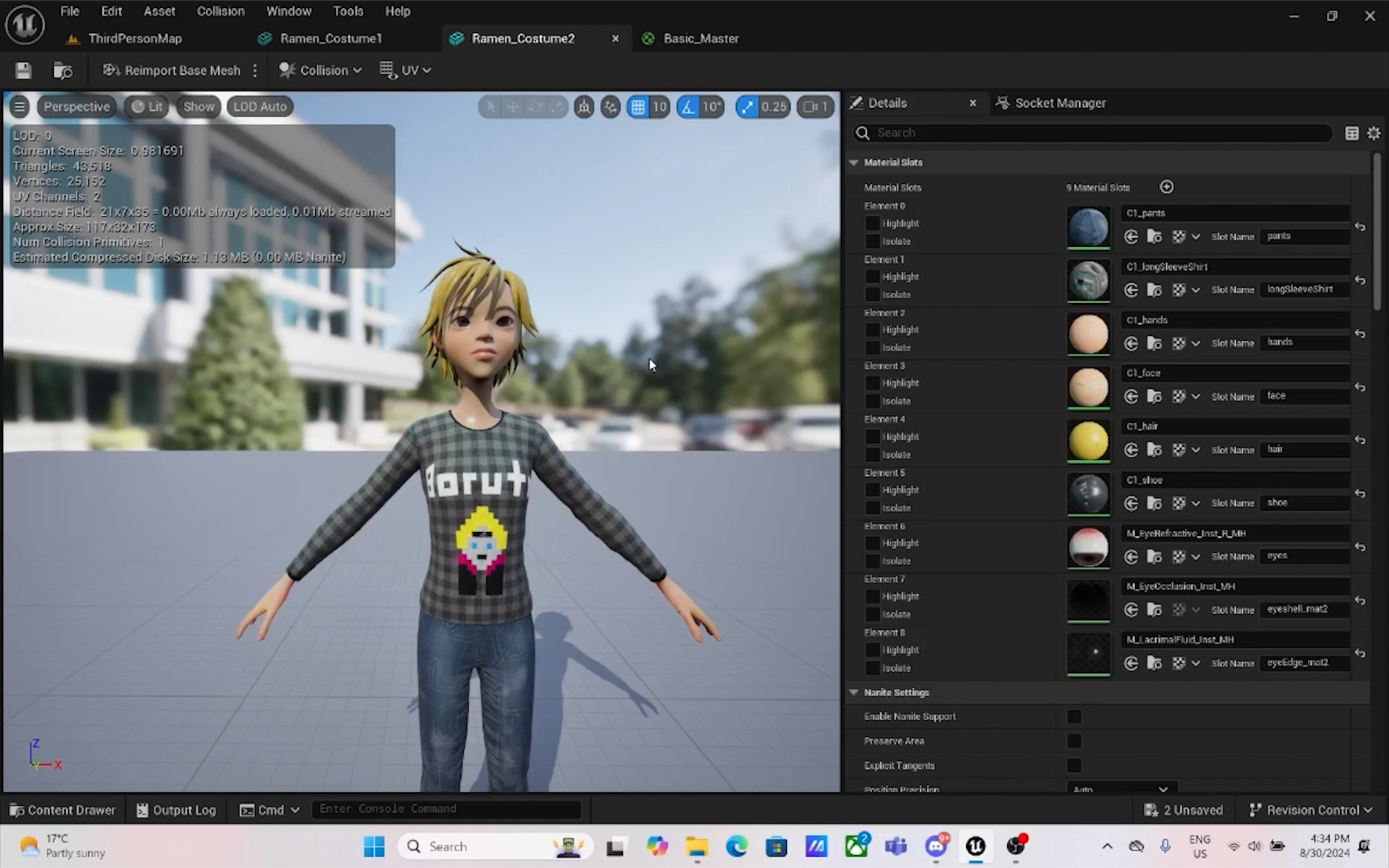The image size is (1389, 868).
Task: Switch to the Ramen_Costume1 tab
Action: [331, 38]
